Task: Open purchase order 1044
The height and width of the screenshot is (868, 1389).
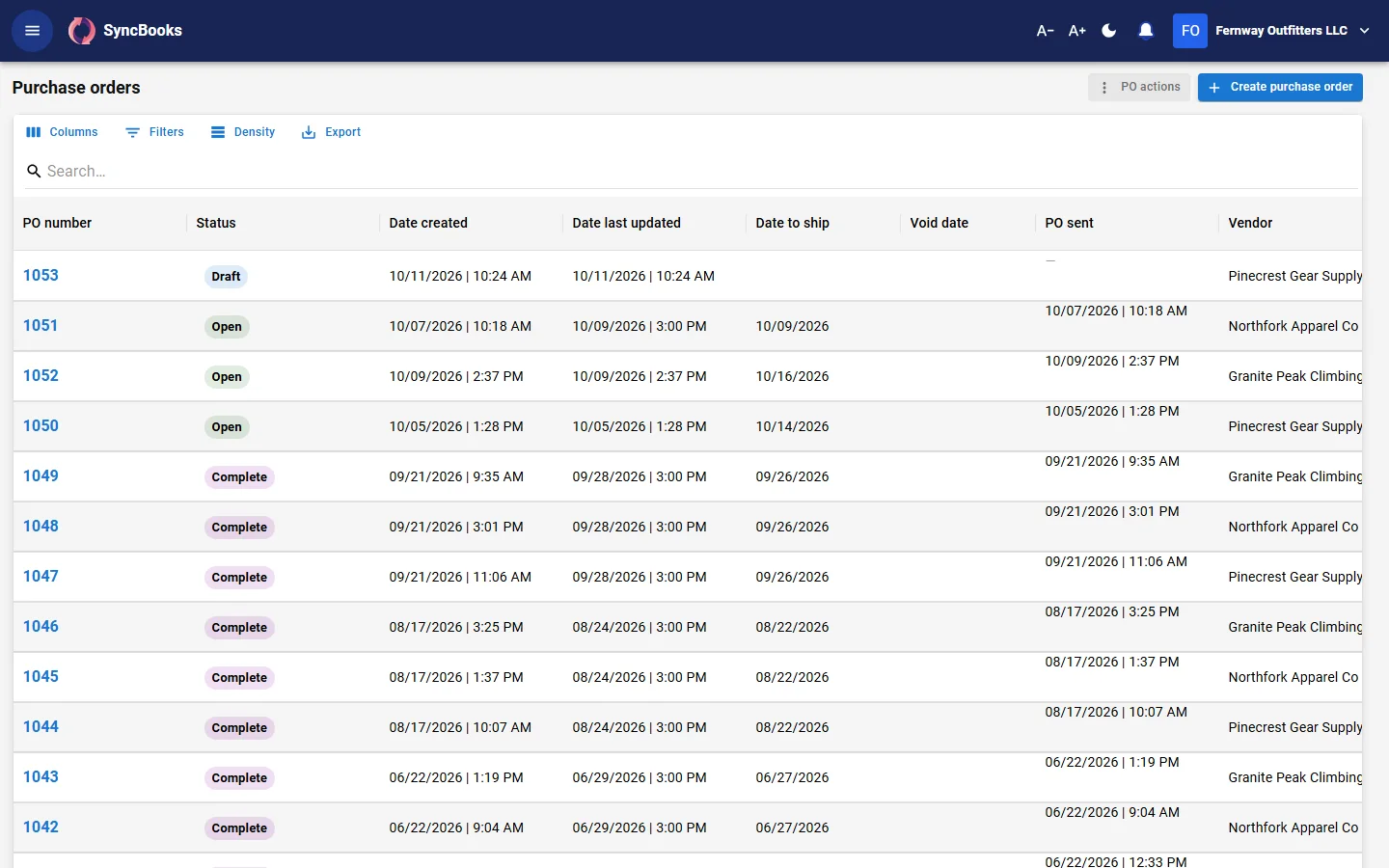Action: [41, 727]
